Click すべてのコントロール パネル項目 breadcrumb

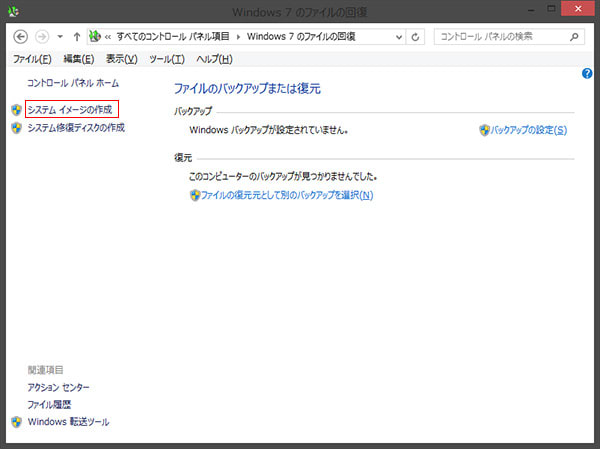pos(173,37)
